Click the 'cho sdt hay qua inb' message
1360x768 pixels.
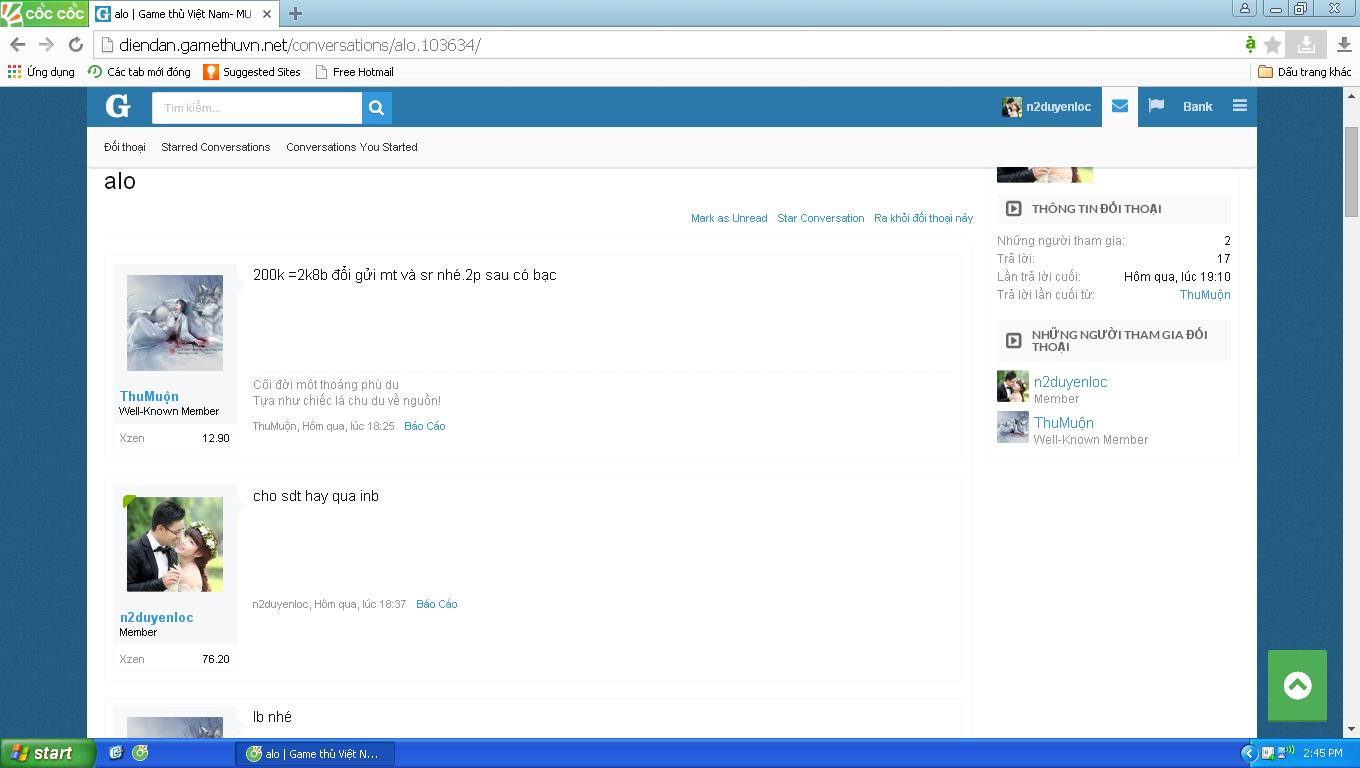pyautogui.click(x=316, y=496)
